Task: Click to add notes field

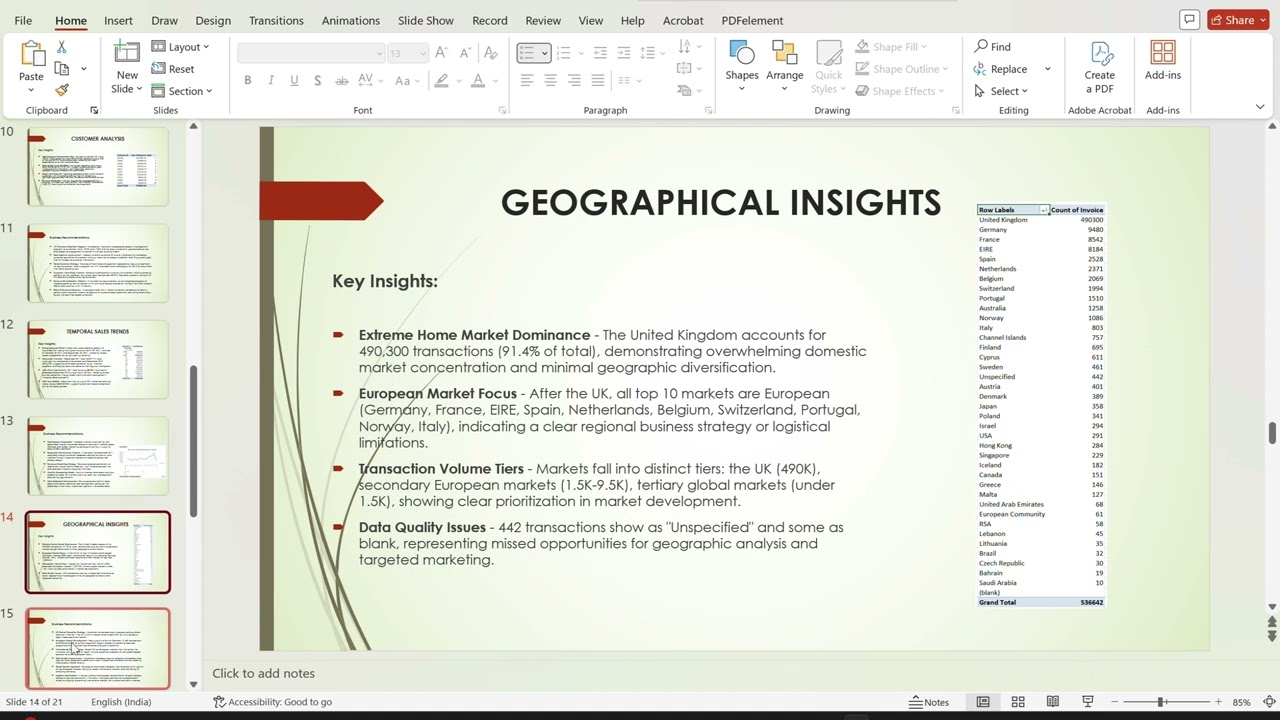Action: (x=263, y=673)
